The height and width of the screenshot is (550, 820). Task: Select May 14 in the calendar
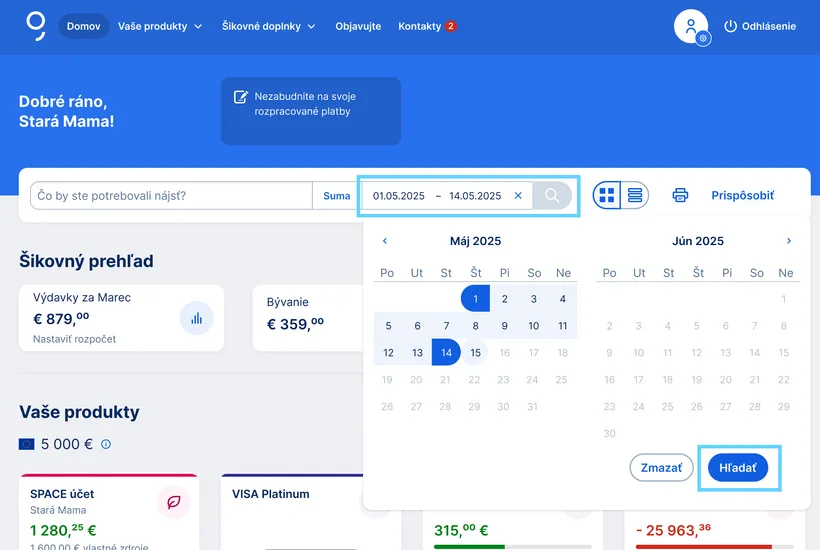click(446, 352)
